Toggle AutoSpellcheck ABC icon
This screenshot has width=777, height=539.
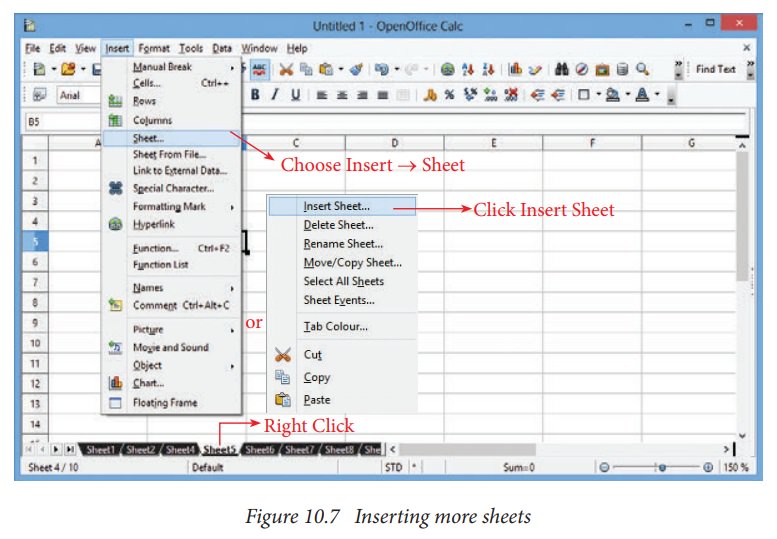(260, 69)
